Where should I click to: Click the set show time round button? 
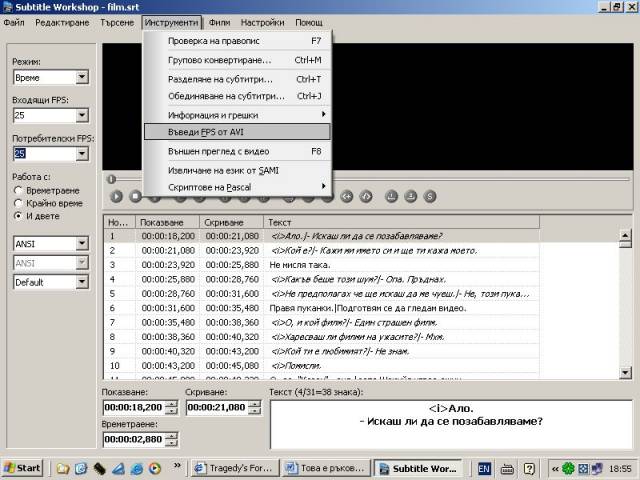[x=391, y=196]
